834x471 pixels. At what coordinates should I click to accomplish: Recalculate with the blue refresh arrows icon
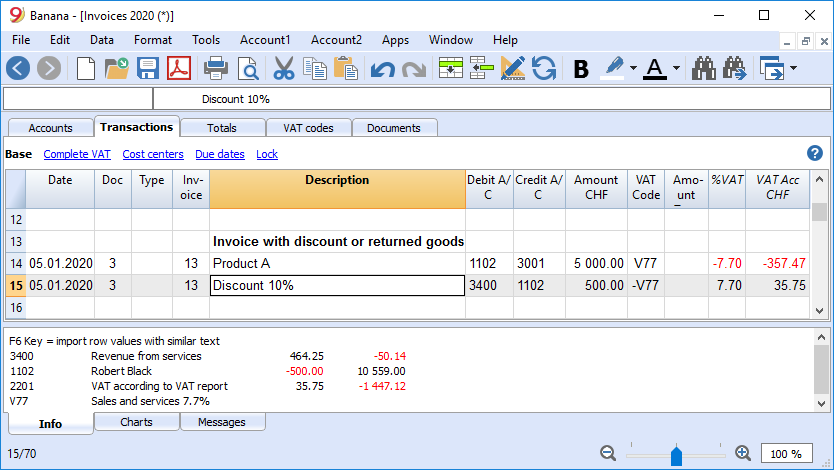tap(544, 69)
